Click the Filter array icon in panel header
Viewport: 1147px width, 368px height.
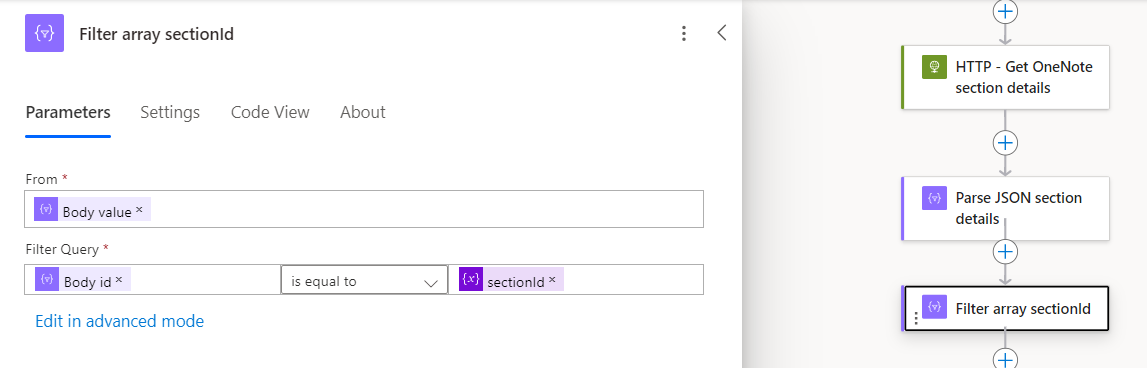click(44, 33)
